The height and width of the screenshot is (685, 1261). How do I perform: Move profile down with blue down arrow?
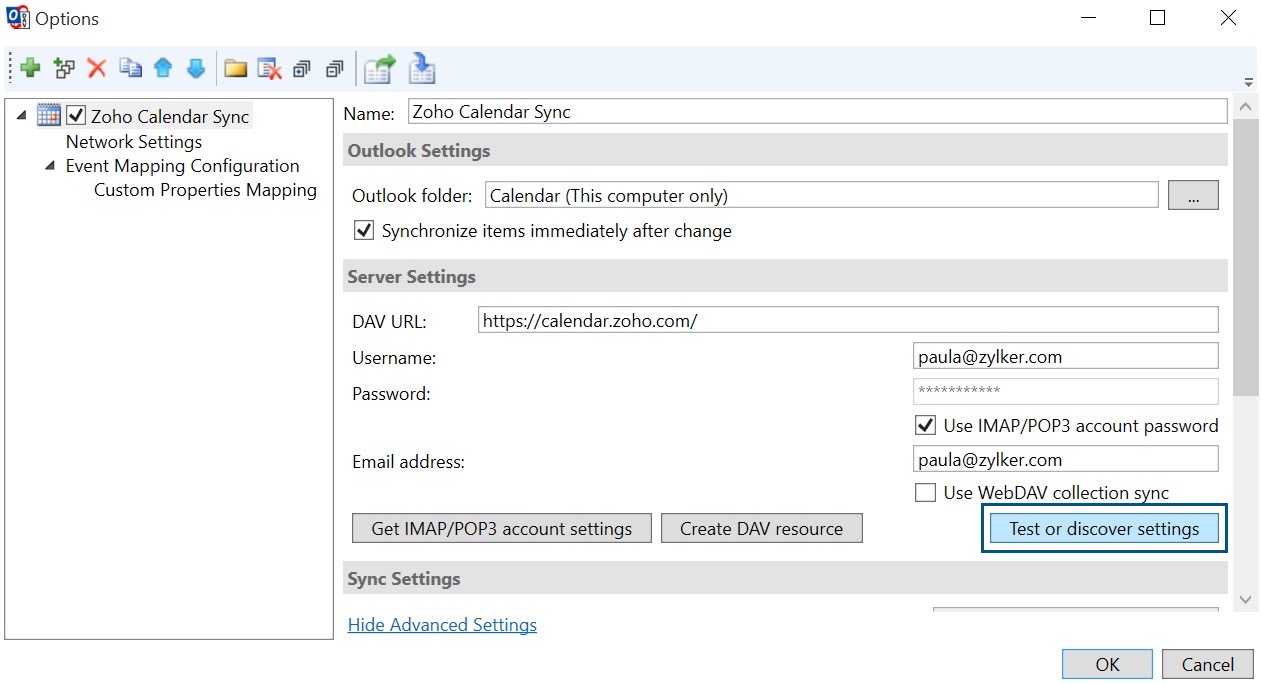tap(196, 69)
